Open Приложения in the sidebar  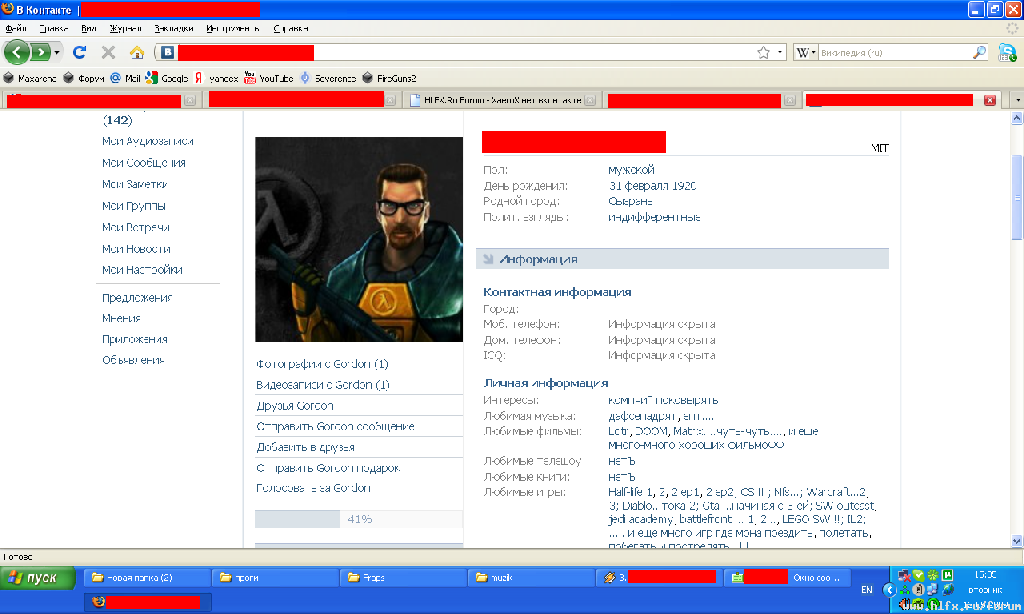coord(135,339)
